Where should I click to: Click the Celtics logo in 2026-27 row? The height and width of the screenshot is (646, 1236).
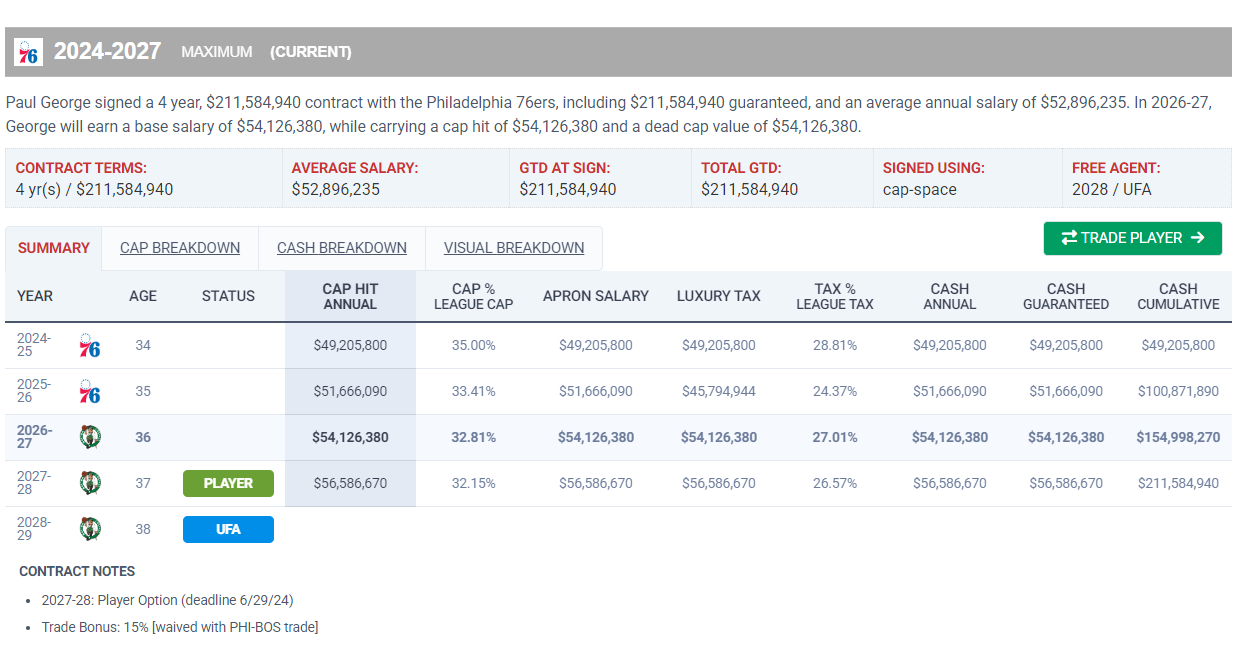[x=90, y=437]
